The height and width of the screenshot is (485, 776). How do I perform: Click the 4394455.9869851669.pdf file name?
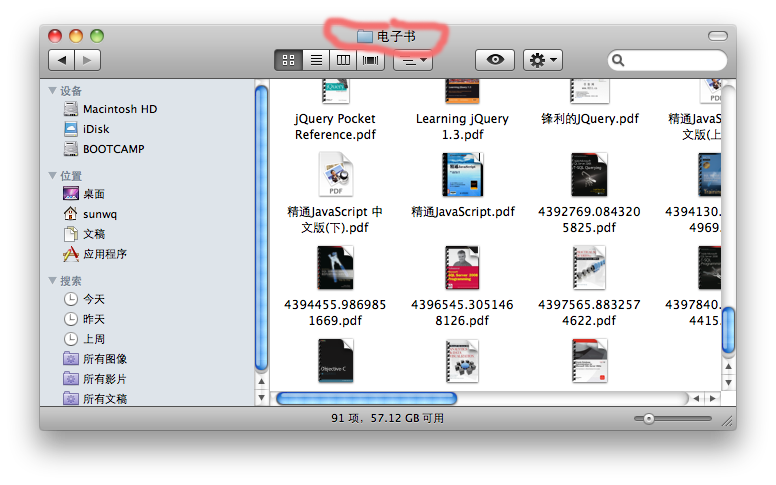point(335,313)
